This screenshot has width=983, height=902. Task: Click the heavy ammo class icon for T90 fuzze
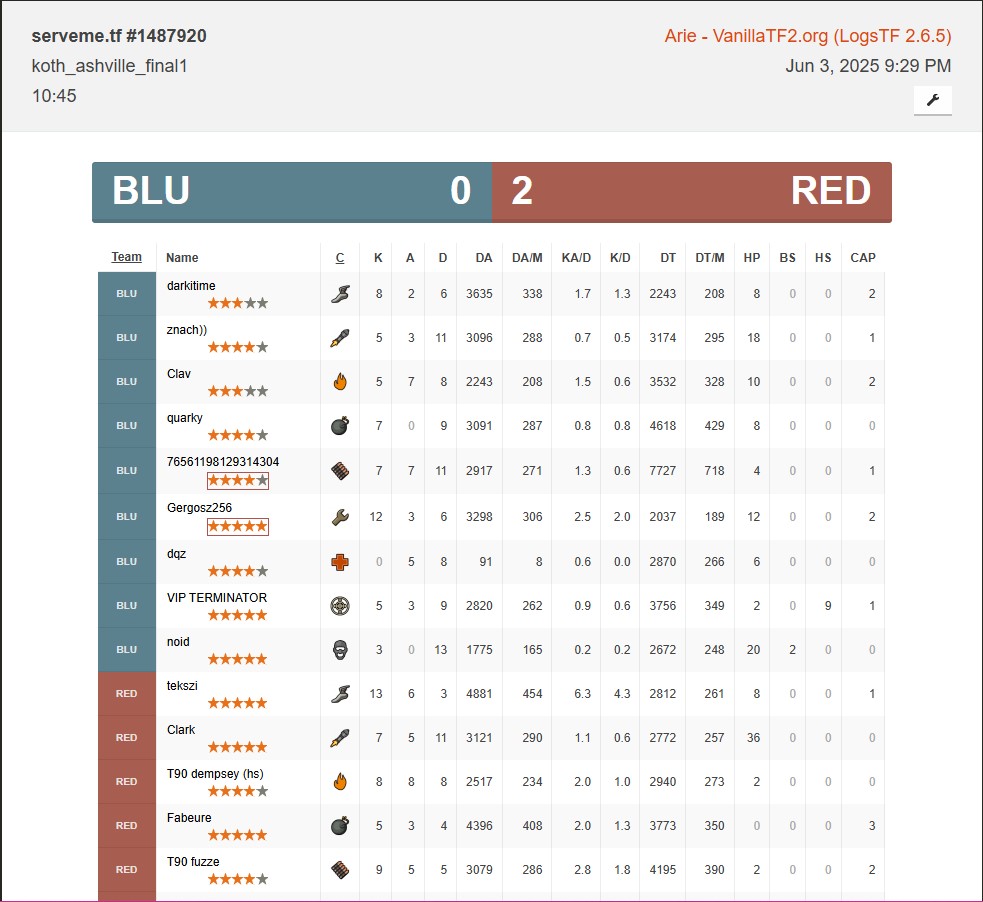coord(340,870)
